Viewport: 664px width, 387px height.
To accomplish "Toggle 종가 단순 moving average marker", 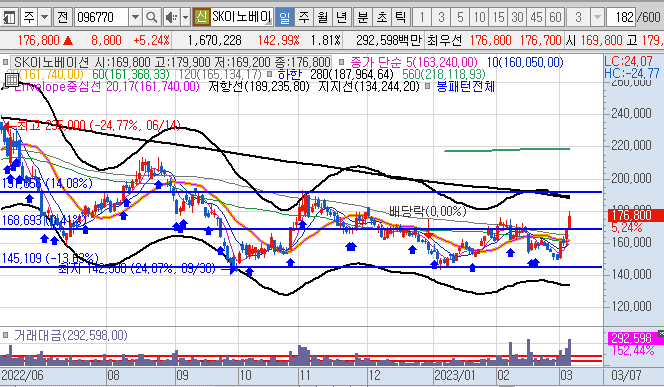I will pyautogui.click(x=341, y=63).
